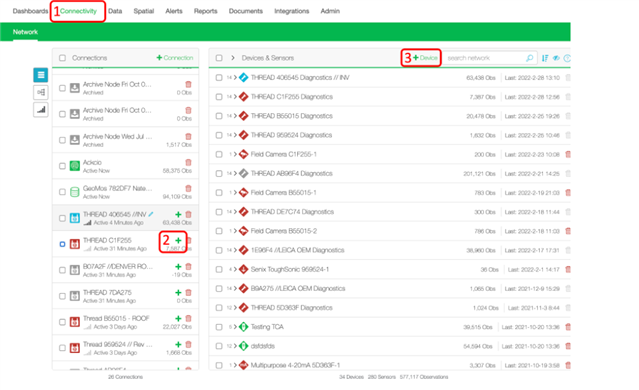Click the search magnifier icon

(x=529, y=58)
